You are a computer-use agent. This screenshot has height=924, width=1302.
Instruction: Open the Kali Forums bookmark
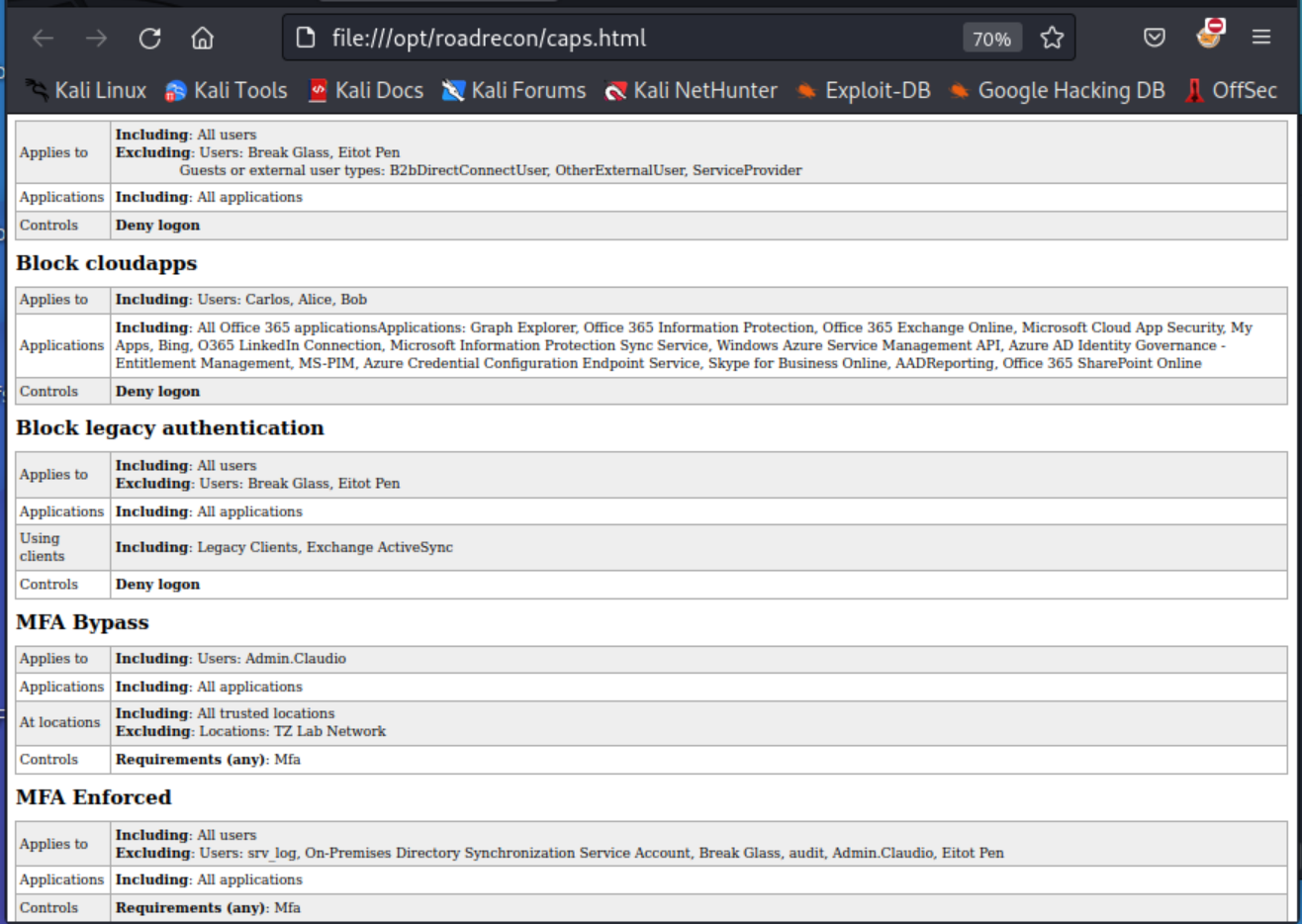pos(514,91)
